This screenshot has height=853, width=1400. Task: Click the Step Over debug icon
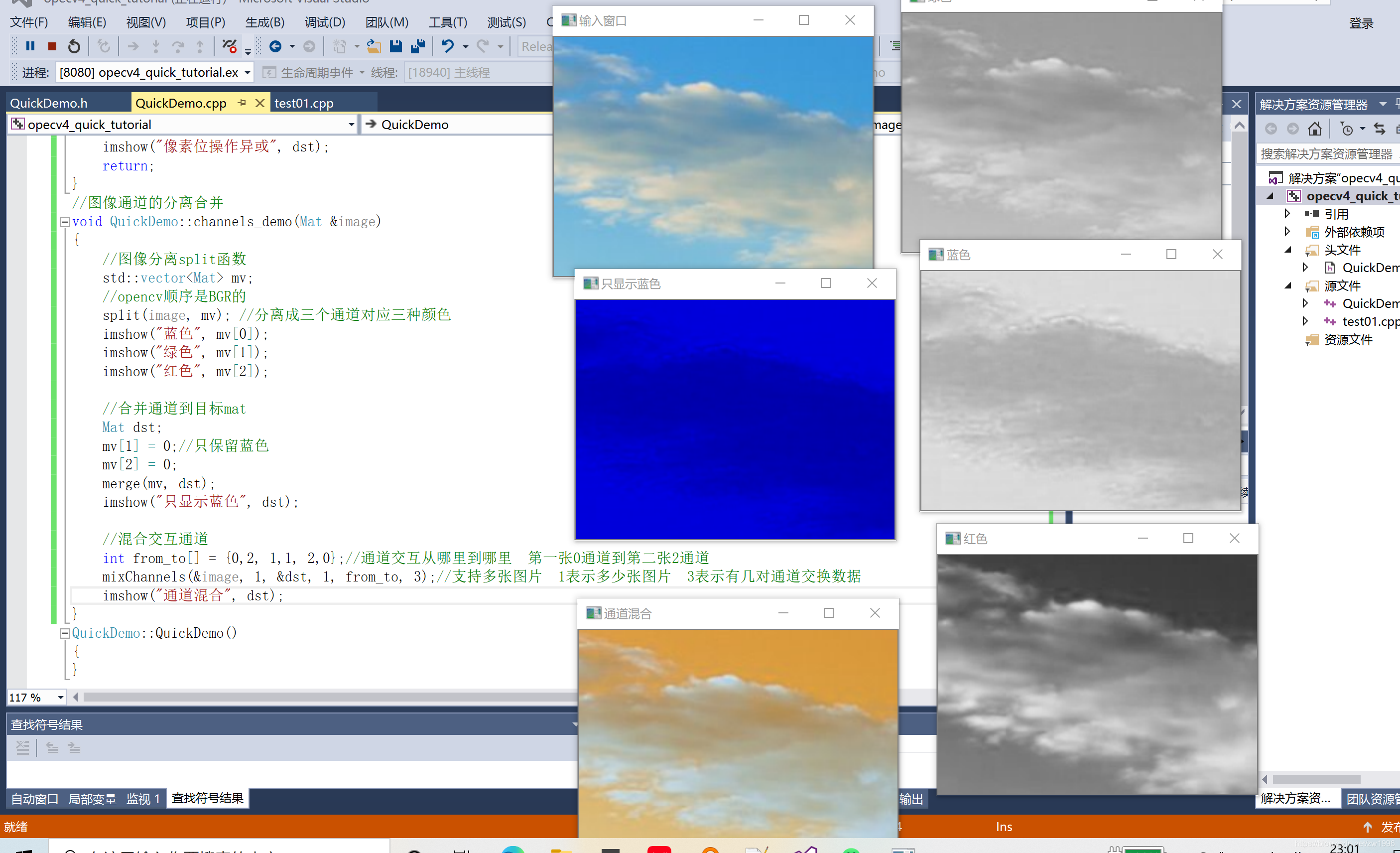click(x=178, y=46)
